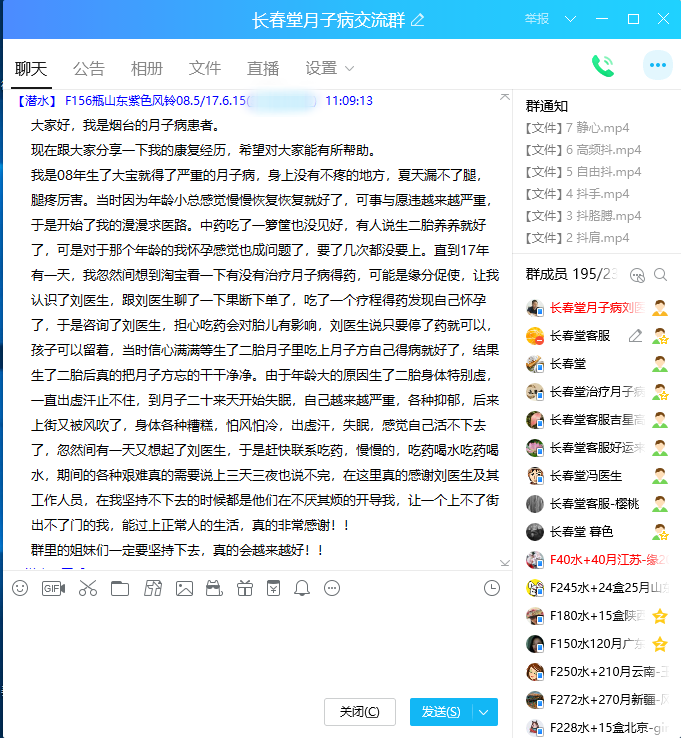681x738 pixels.
Task: Click the 关闭(C) button
Action: click(359, 712)
